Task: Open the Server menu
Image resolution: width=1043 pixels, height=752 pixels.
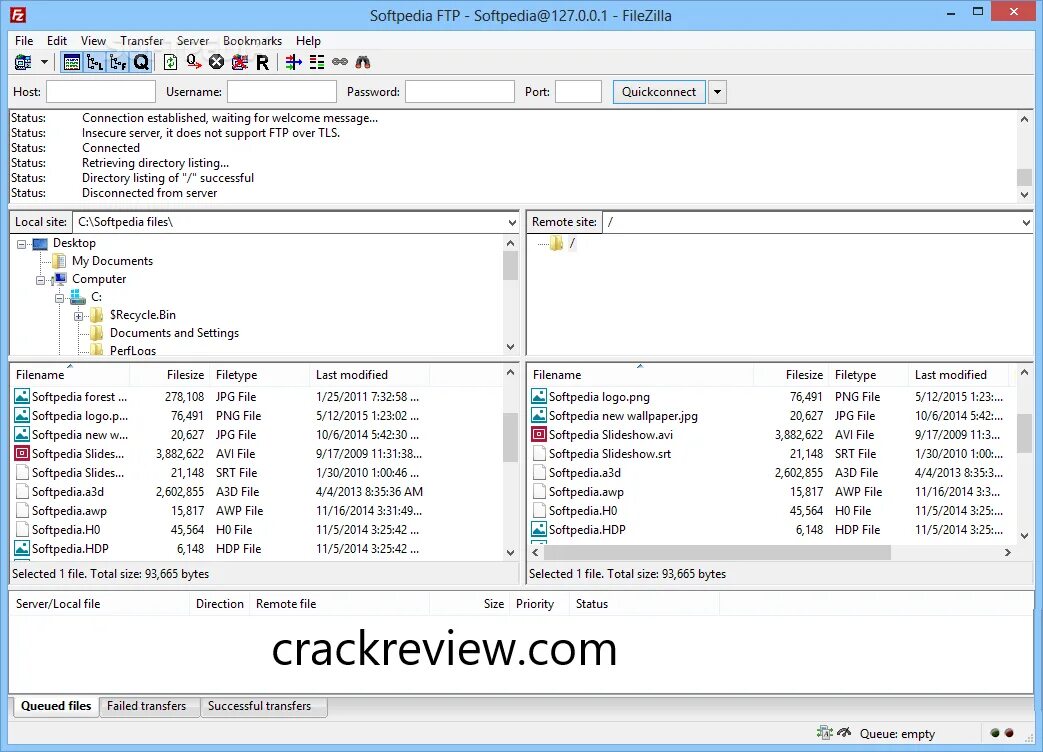Action: coord(193,41)
